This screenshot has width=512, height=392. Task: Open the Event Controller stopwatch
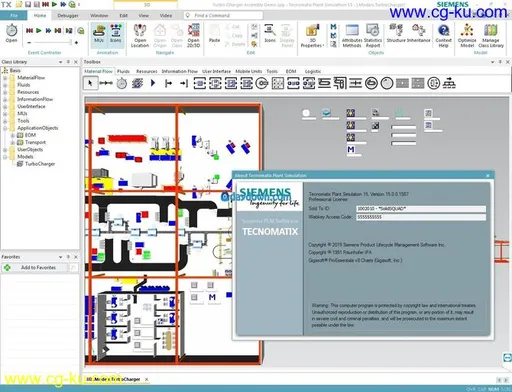pos(11,34)
